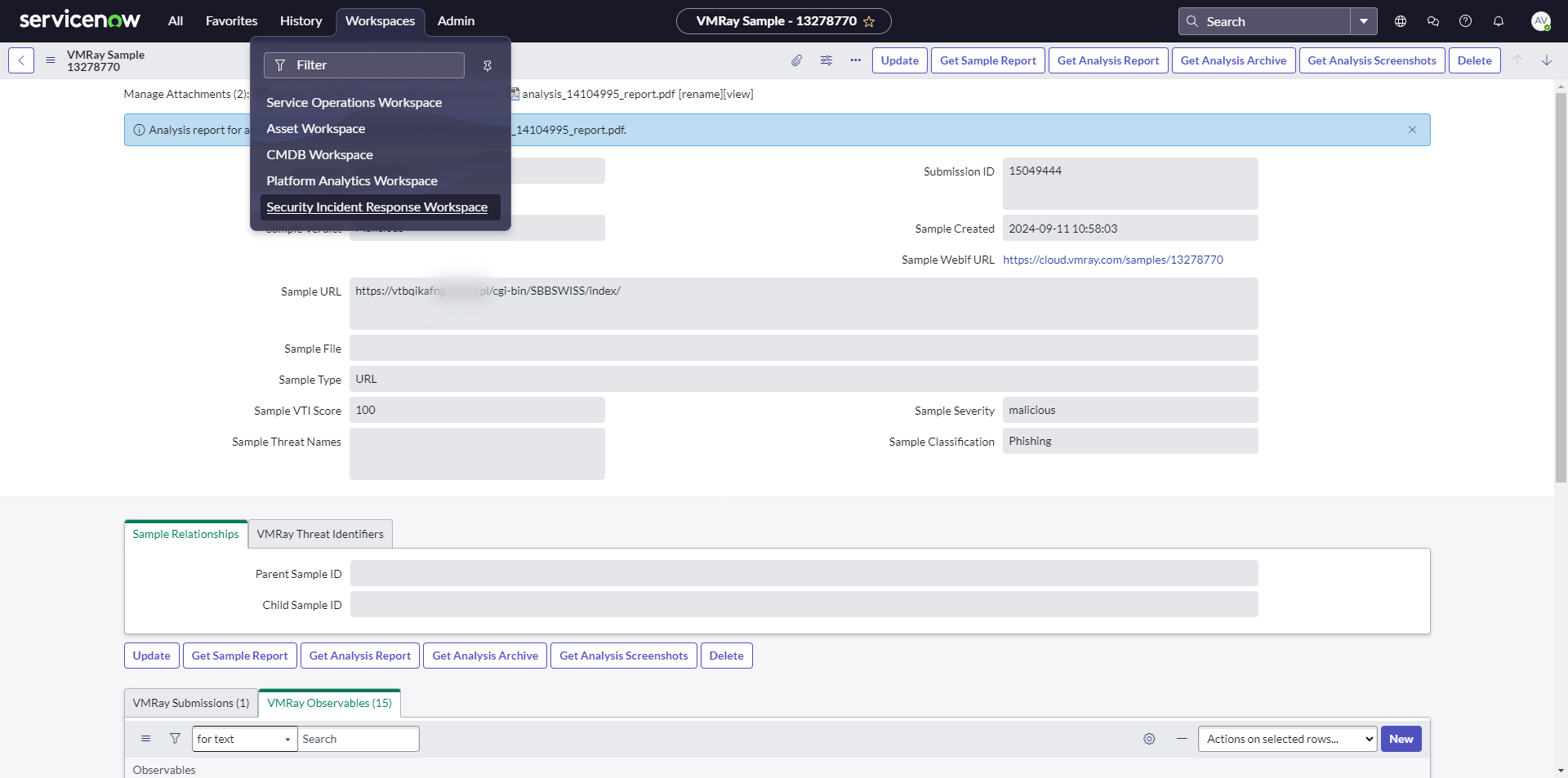Open the globe scope selector icon
The image size is (1568, 778).
[1401, 21]
